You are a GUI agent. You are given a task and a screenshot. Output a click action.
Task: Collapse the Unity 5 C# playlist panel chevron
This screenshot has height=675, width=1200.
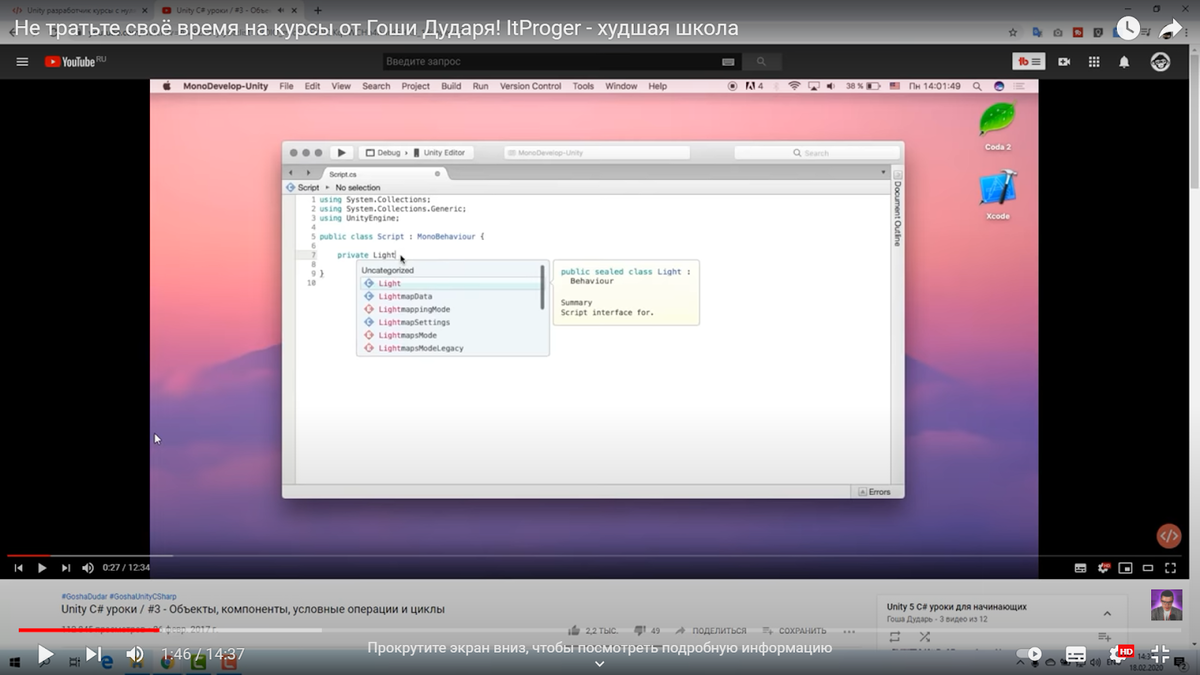pos(1107,613)
